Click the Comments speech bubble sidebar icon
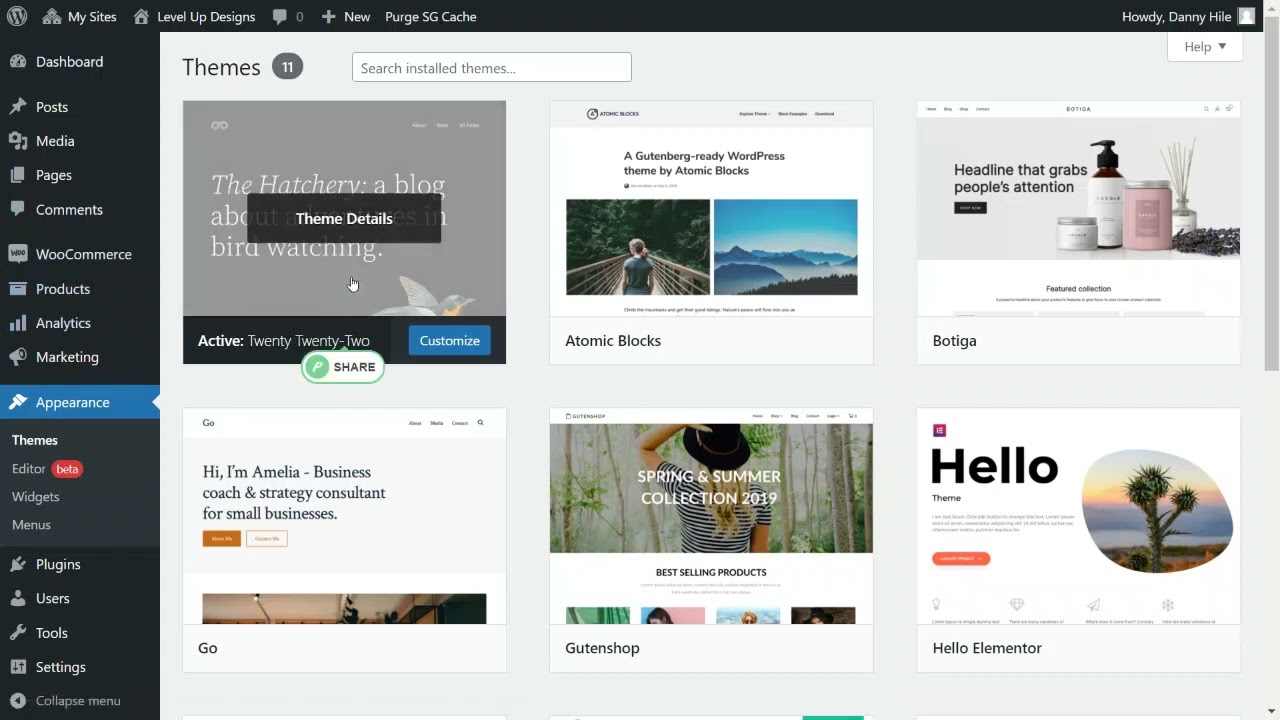Screen dimensions: 1280x720 pos(18,209)
